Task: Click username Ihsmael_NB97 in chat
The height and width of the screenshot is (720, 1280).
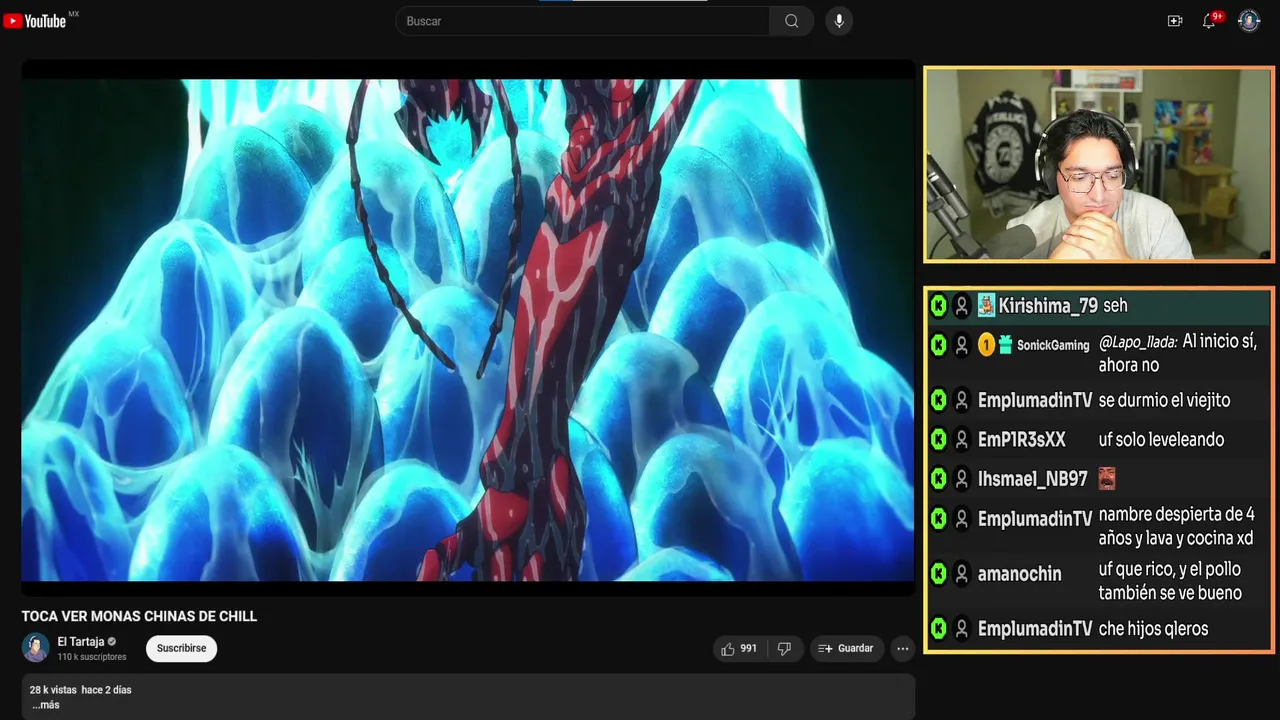Action: (1033, 479)
